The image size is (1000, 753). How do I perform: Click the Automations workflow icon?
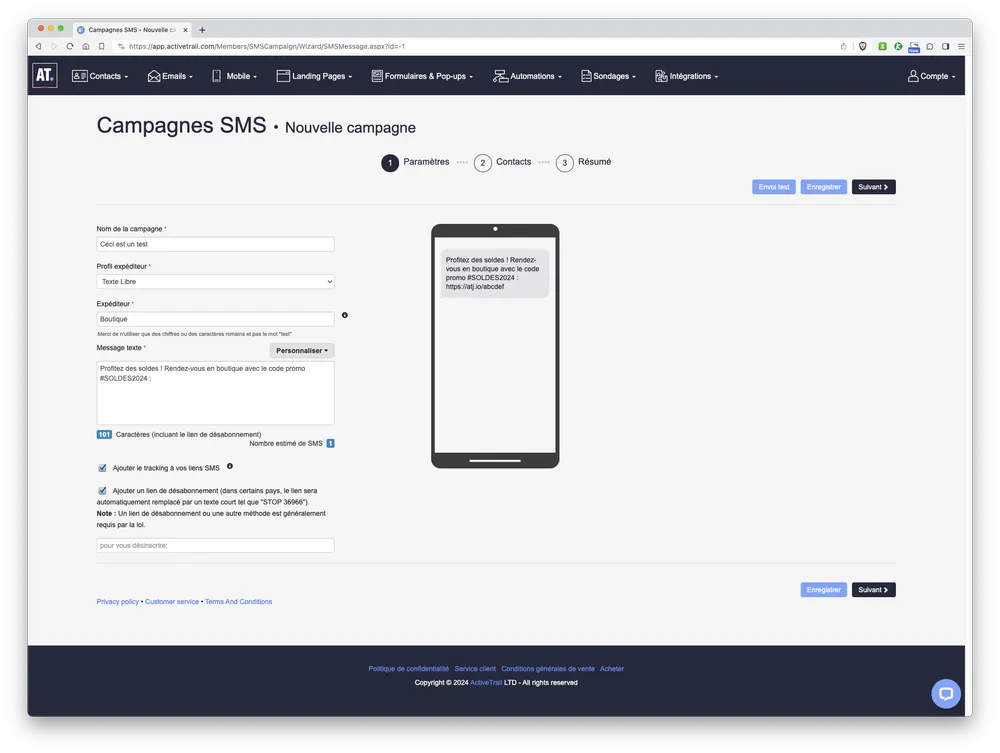(x=497, y=75)
